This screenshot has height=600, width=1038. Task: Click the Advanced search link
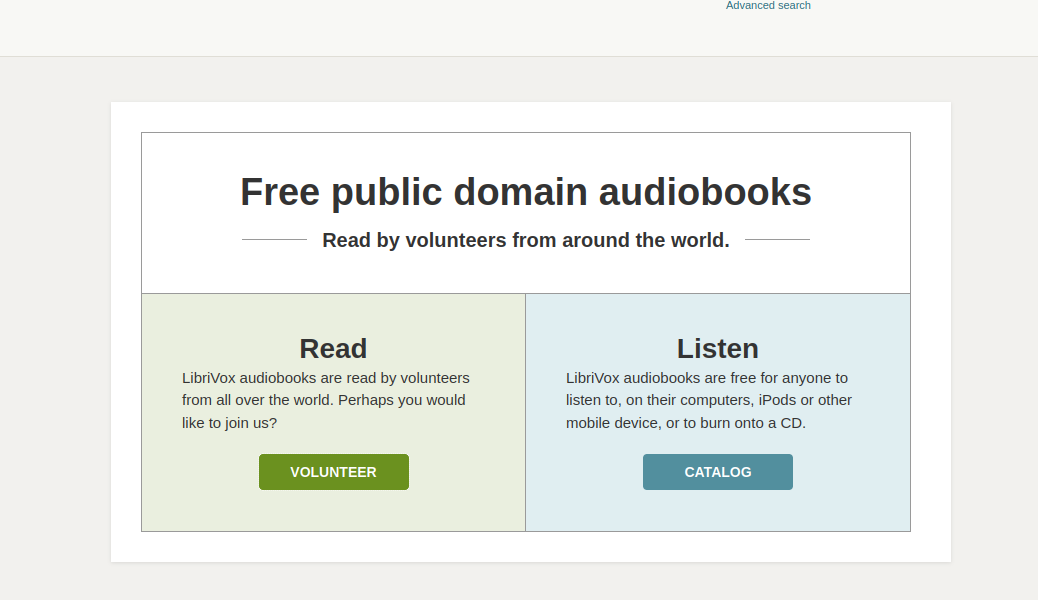(x=768, y=6)
